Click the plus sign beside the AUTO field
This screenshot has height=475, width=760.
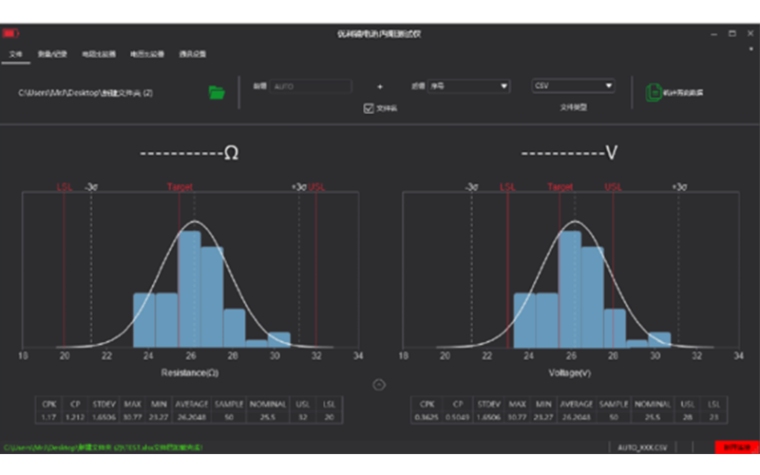click(380, 87)
